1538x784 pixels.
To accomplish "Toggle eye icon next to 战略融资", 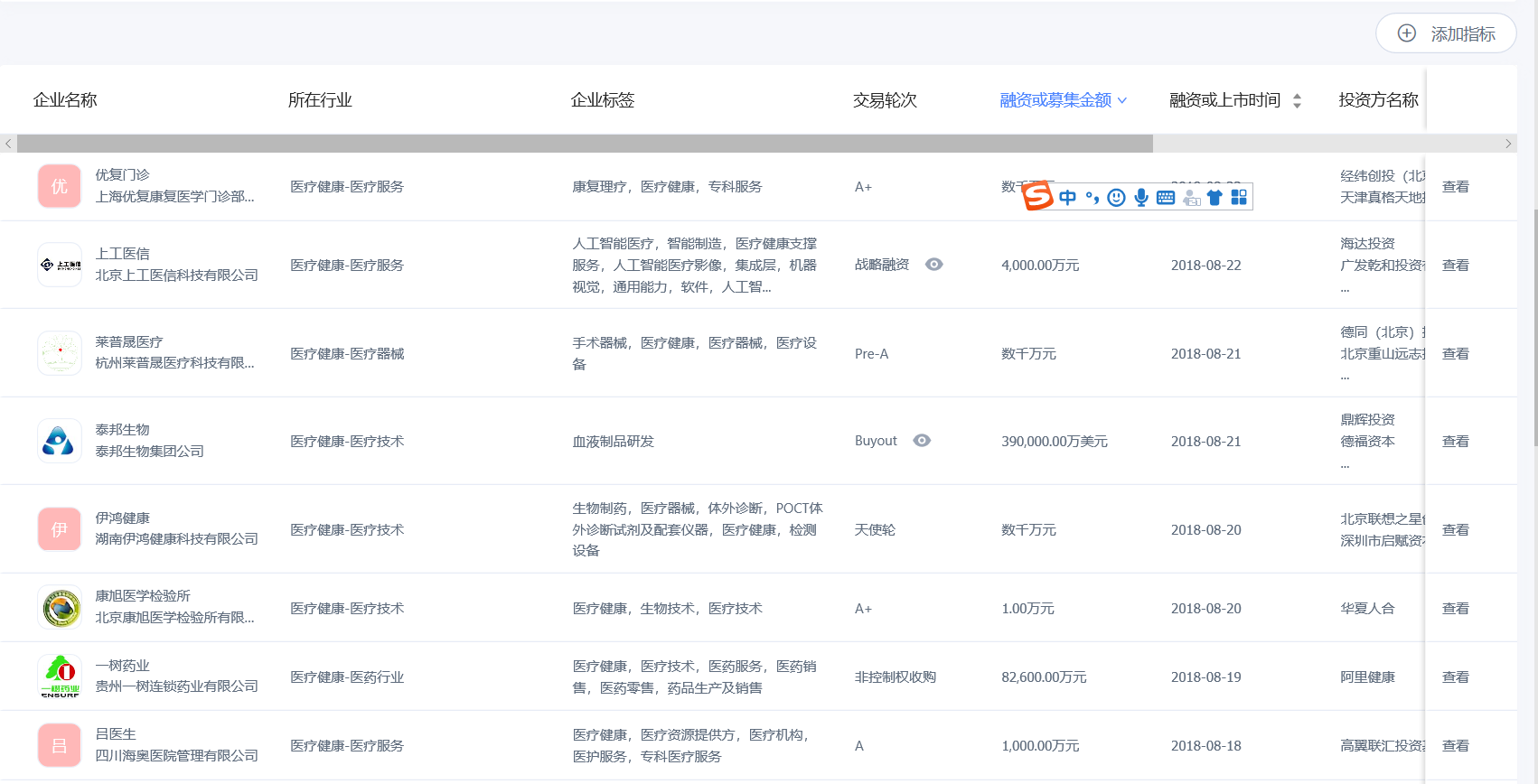I will [x=934, y=265].
